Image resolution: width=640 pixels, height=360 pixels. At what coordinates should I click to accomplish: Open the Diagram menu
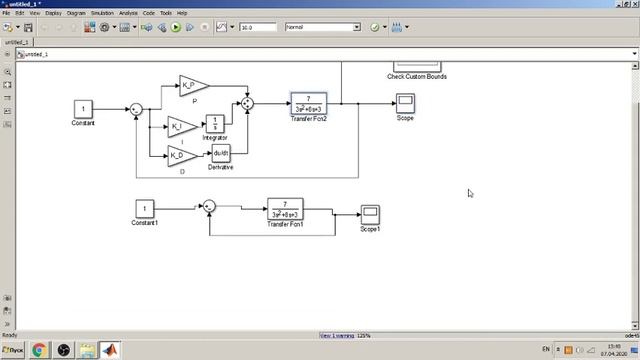coord(76,13)
